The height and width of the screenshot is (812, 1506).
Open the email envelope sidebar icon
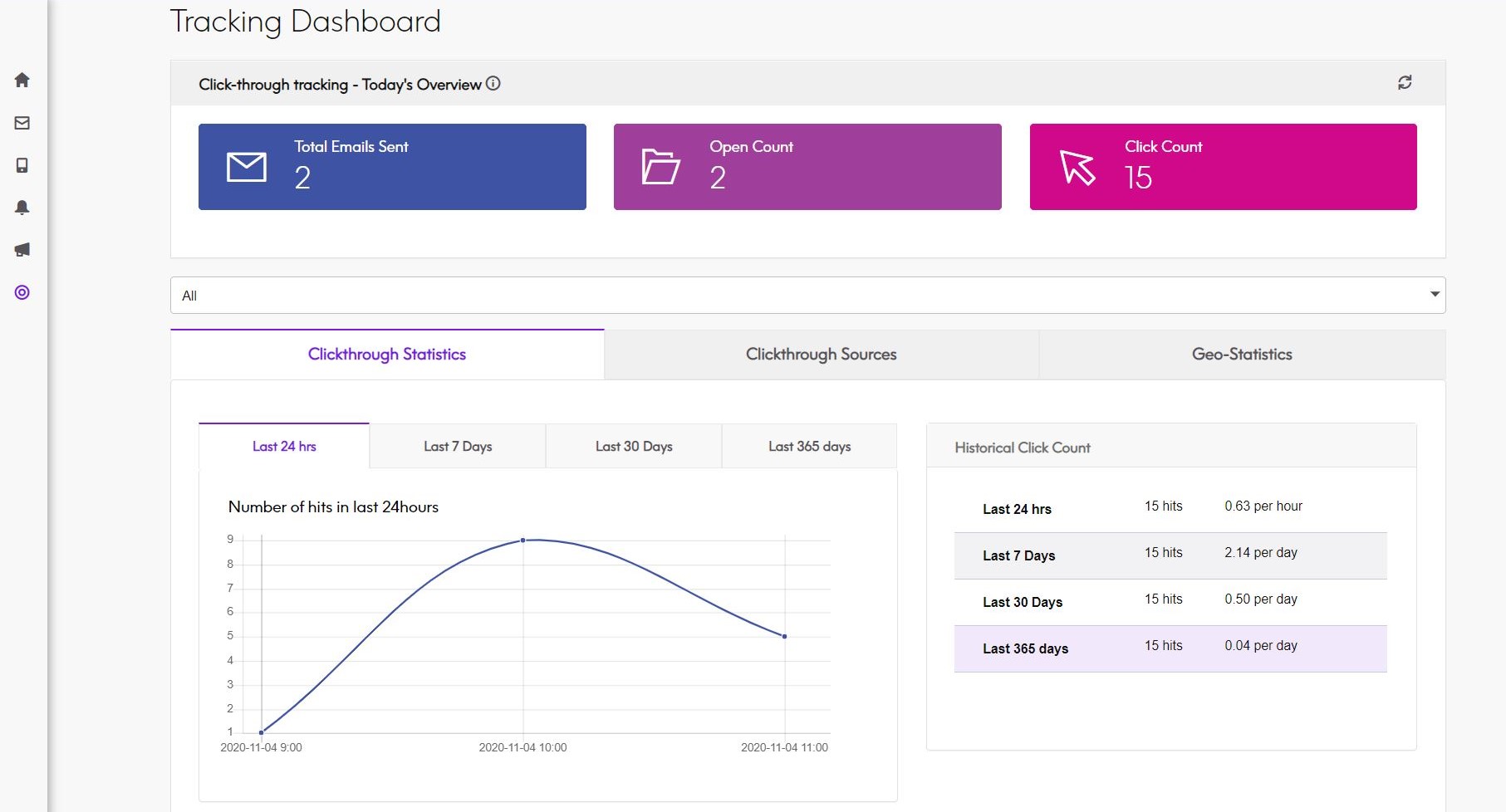pyautogui.click(x=22, y=123)
